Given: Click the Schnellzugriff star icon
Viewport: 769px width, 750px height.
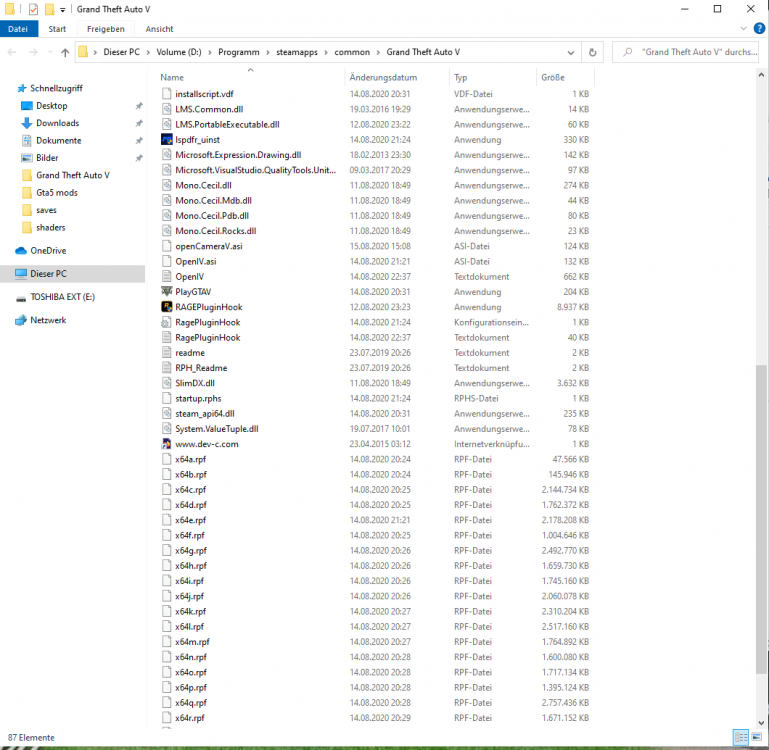Looking at the screenshot, I should click(x=22, y=88).
